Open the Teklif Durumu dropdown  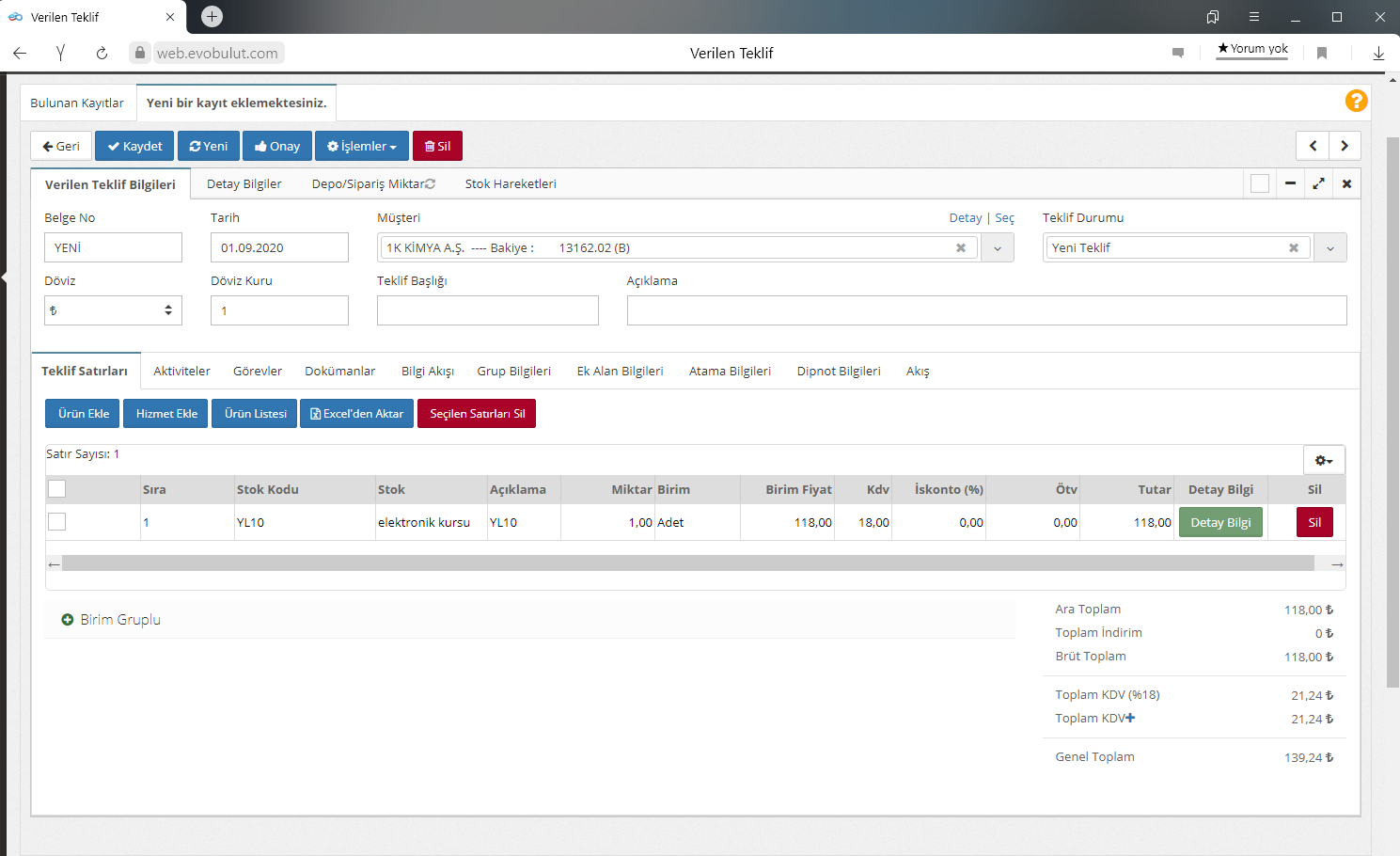point(1329,248)
